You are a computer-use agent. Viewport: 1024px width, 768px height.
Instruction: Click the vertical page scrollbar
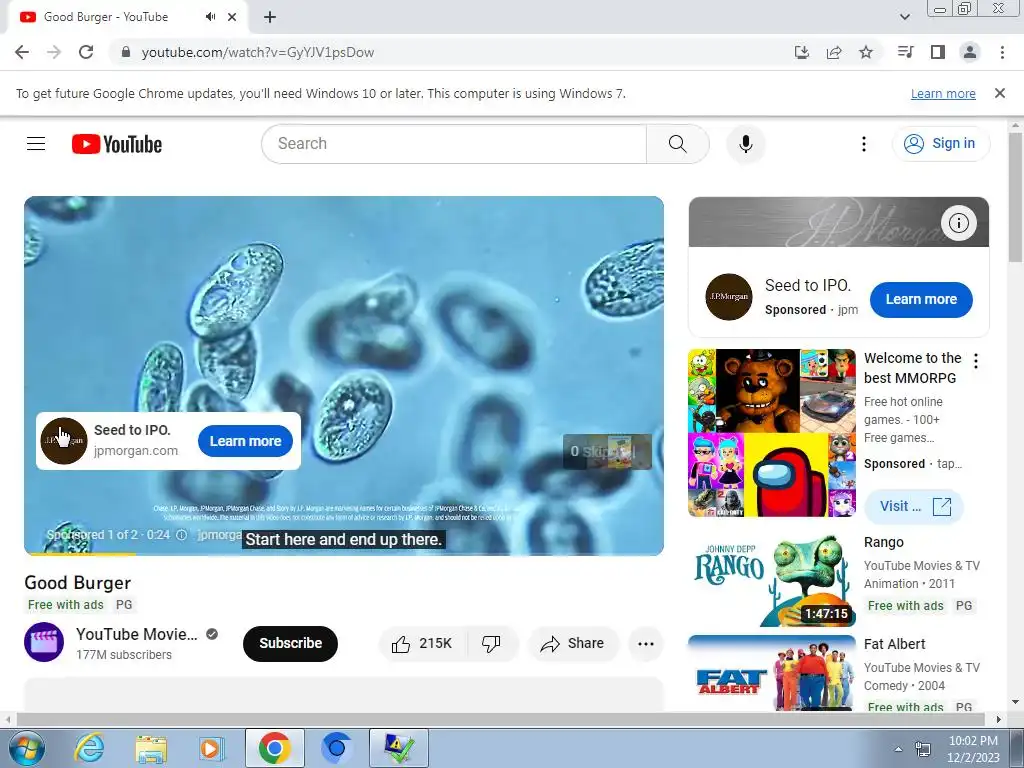point(1016,196)
